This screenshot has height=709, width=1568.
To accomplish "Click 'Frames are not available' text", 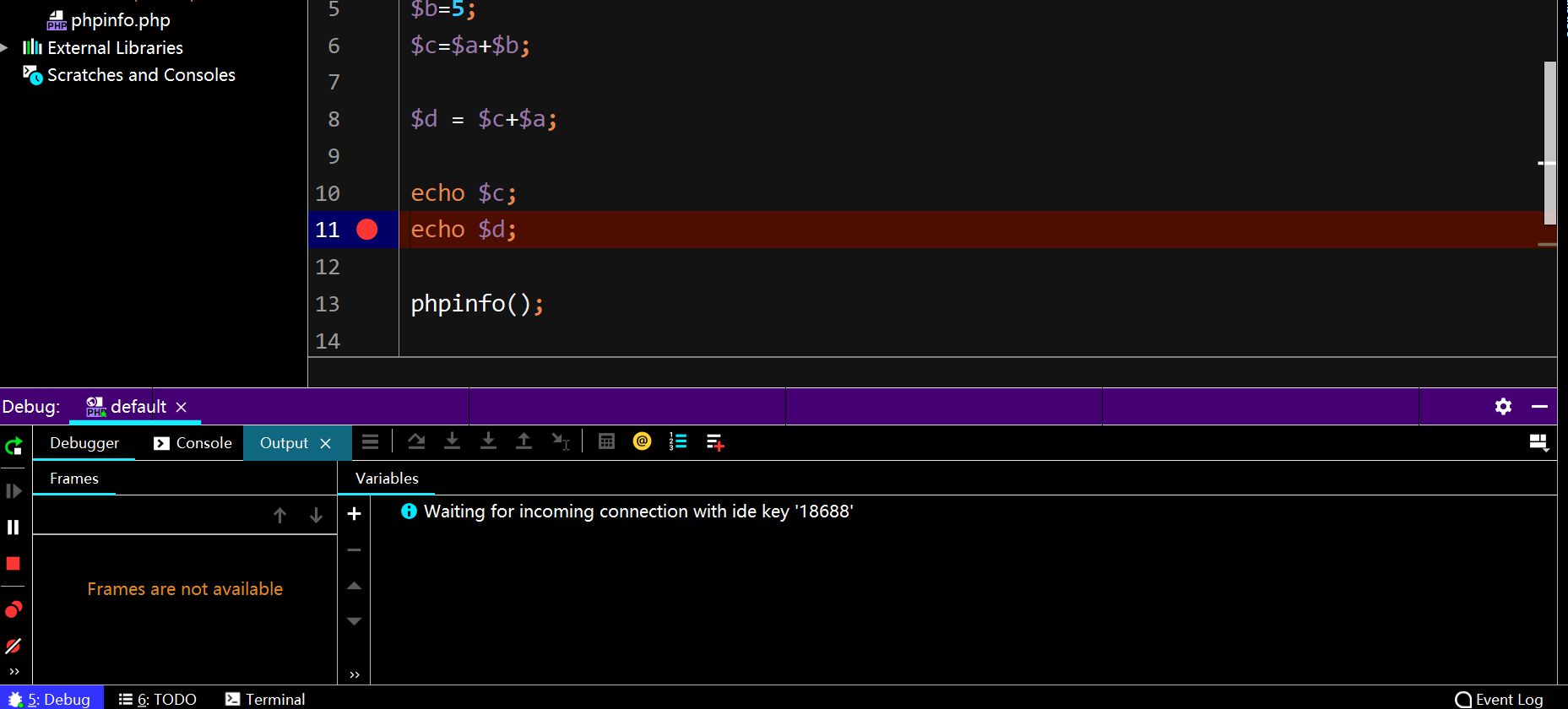I will tap(185, 589).
